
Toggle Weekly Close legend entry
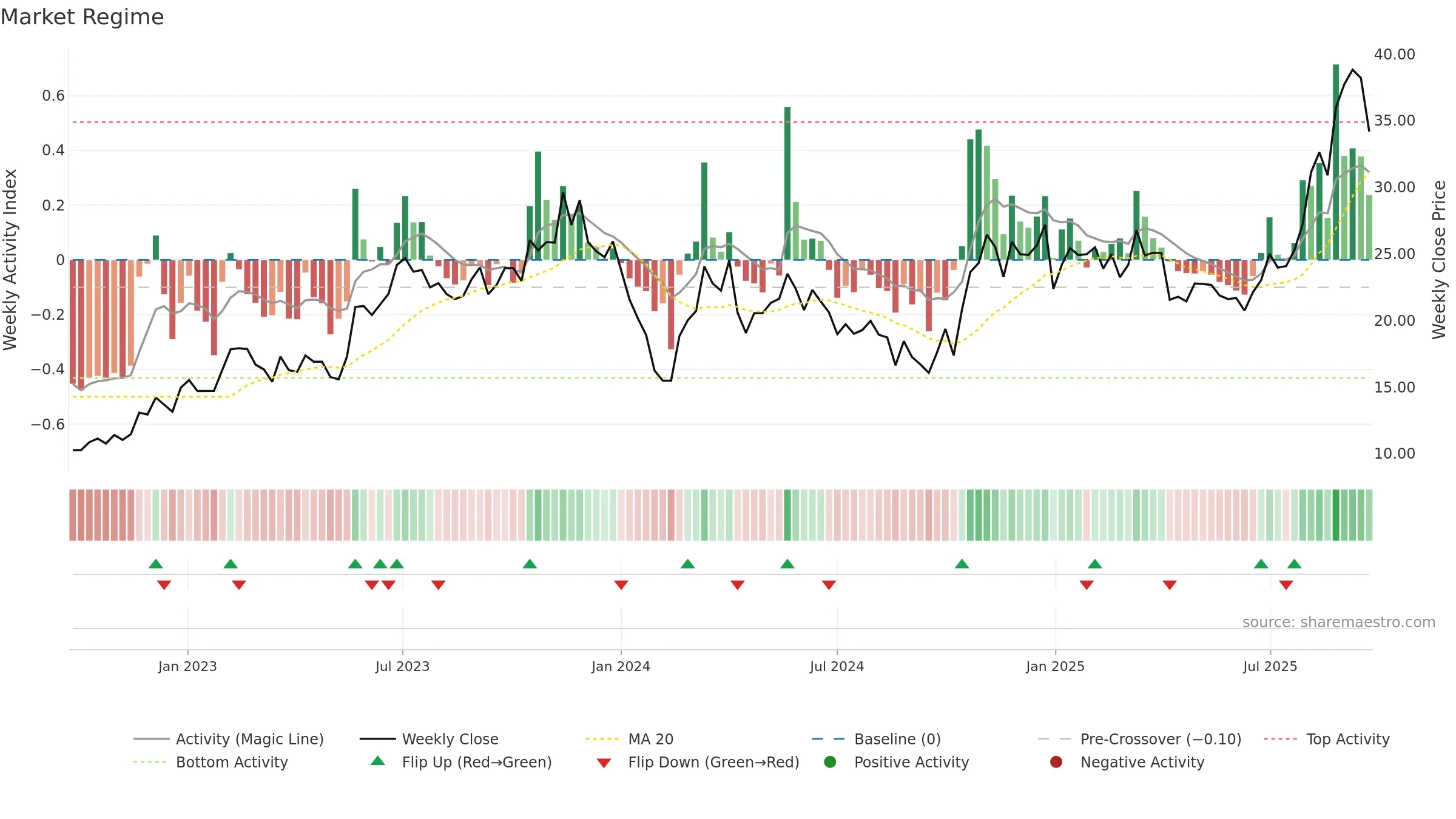tap(430, 739)
